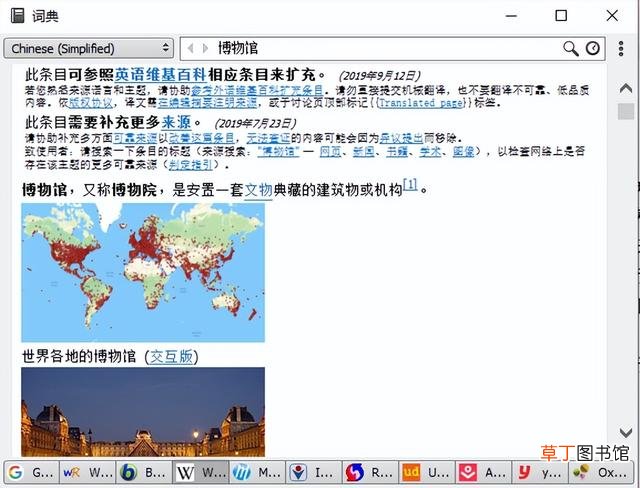Screen dimensions: 640x488
Task: Open the world museums map image
Action: pyautogui.click(x=143, y=273)
